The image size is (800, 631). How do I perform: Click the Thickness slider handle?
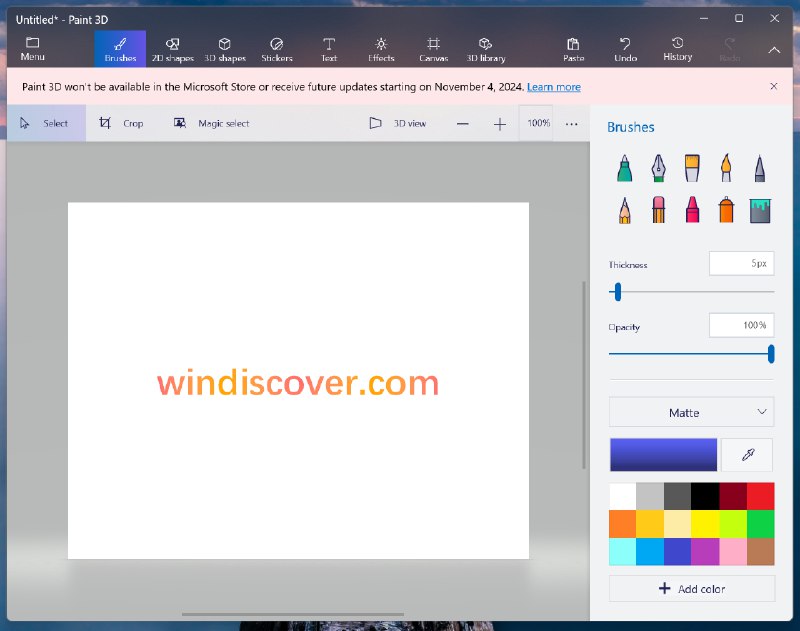click(x=618, y=292)
